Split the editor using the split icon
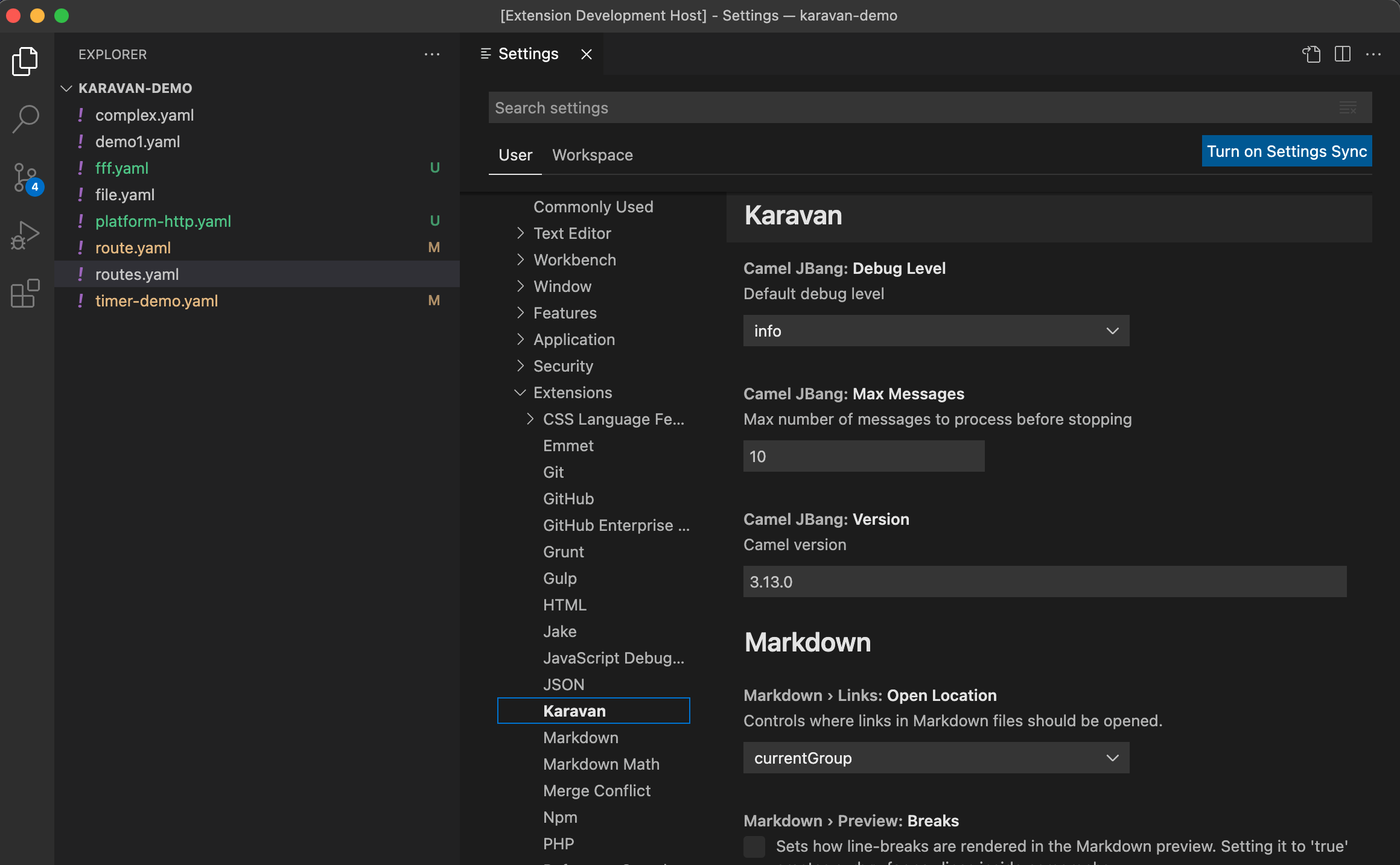Screen dimensions: 1400x865 coord(1342,54)
